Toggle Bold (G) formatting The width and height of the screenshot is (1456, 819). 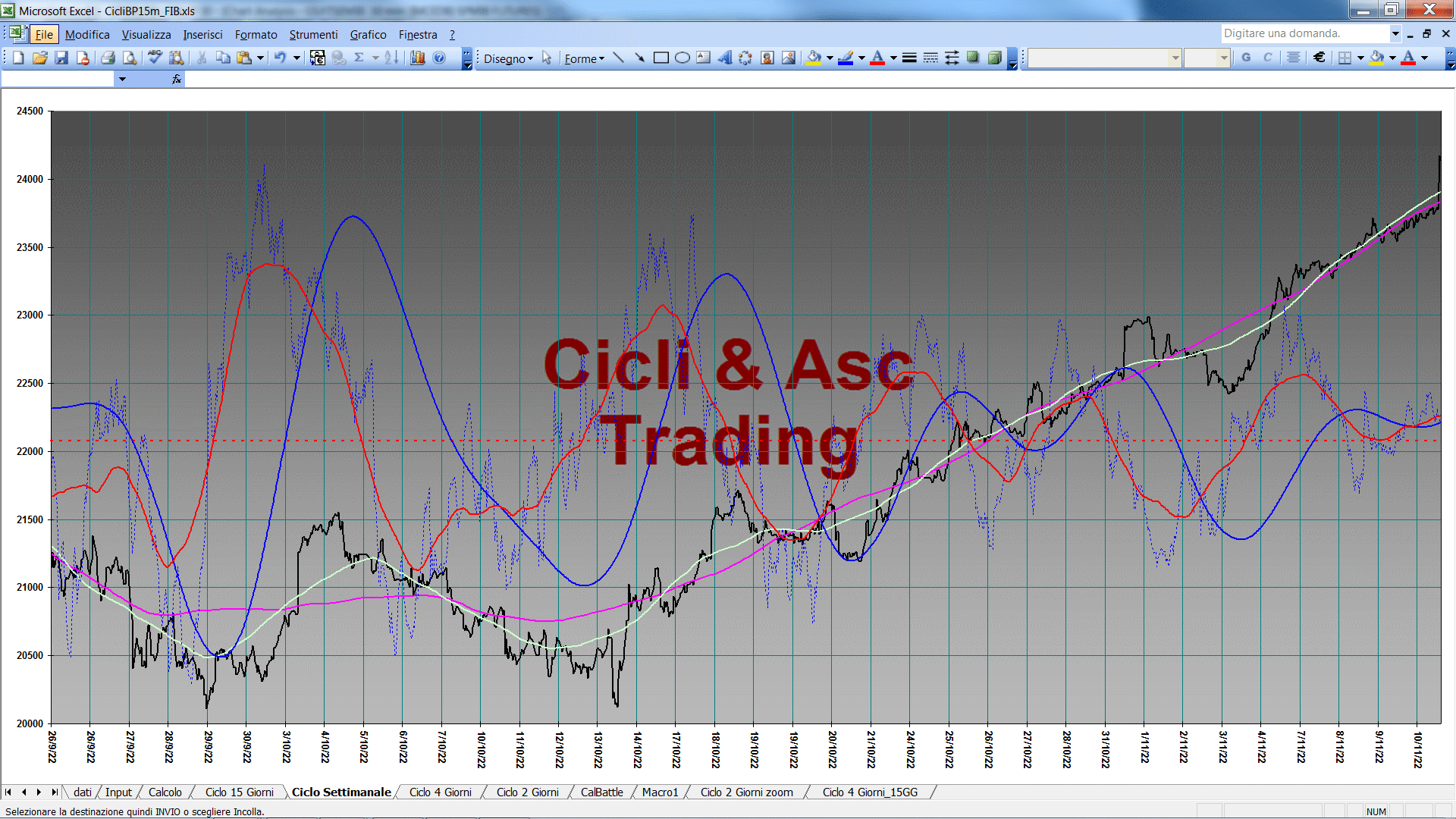1246,58
